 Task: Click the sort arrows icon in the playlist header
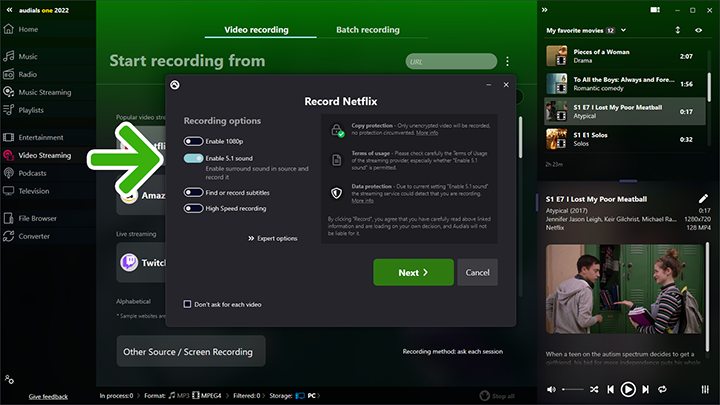click(677, 30)
